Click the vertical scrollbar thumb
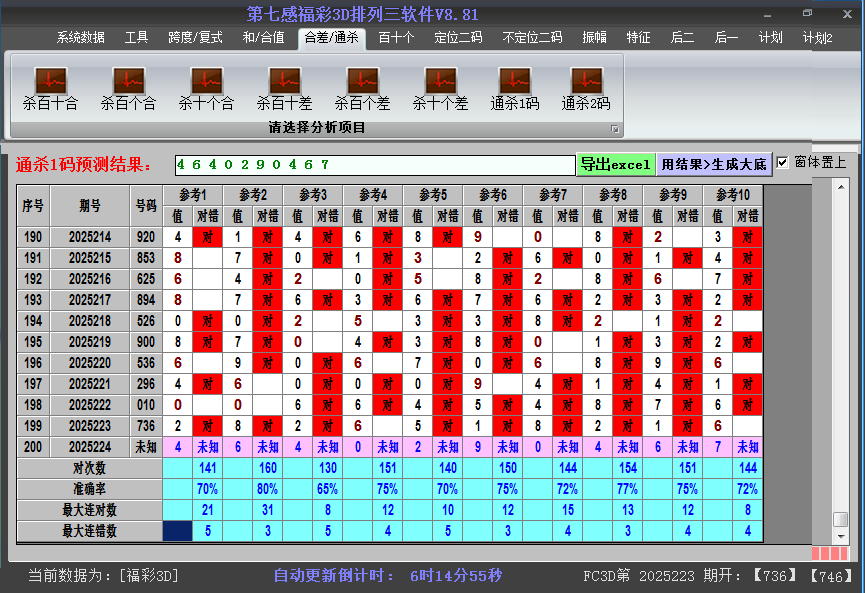Screen dimensions: 865x593 point(841,519)
